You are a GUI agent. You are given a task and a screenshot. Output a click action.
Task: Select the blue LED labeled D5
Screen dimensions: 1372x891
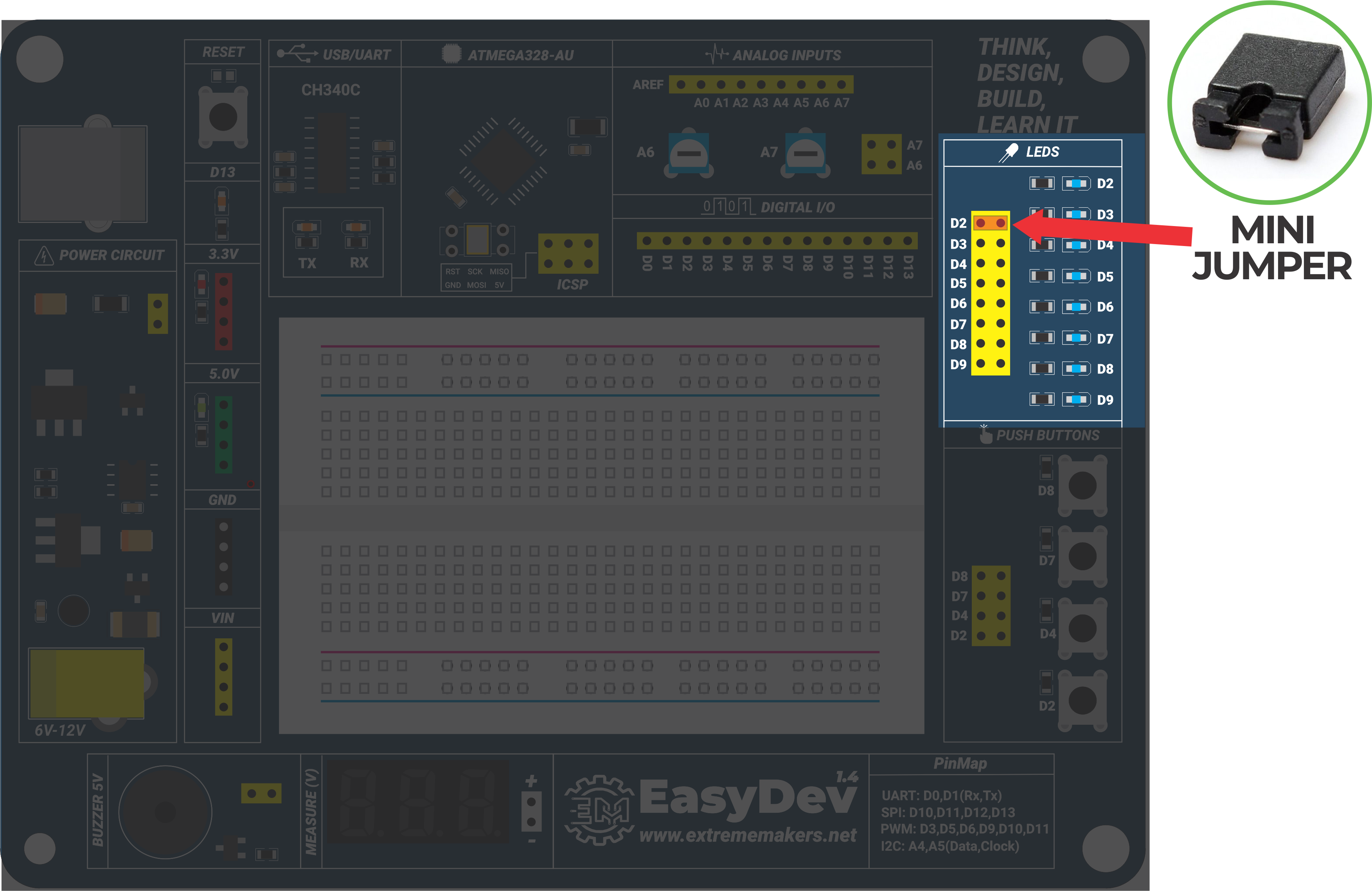click(1076, 276)
